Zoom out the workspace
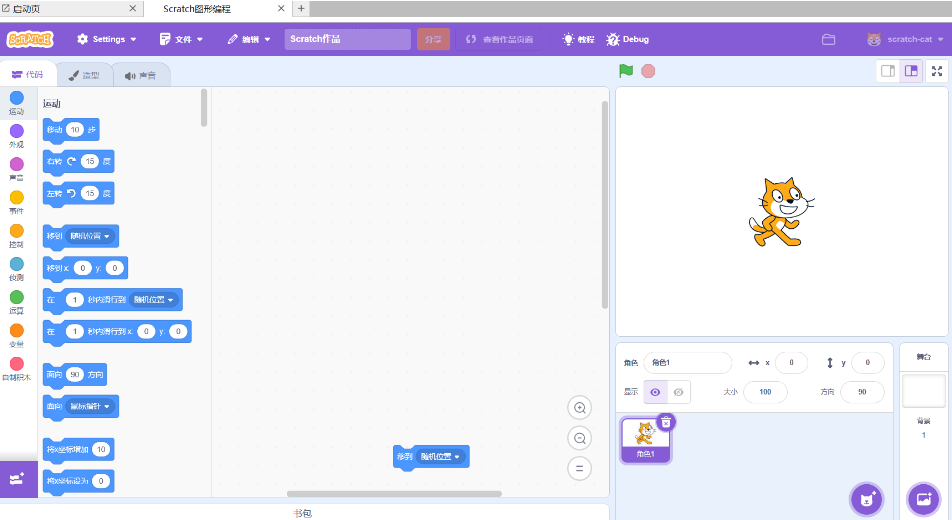This screenshot has height=520, width=952. point(579,439)
